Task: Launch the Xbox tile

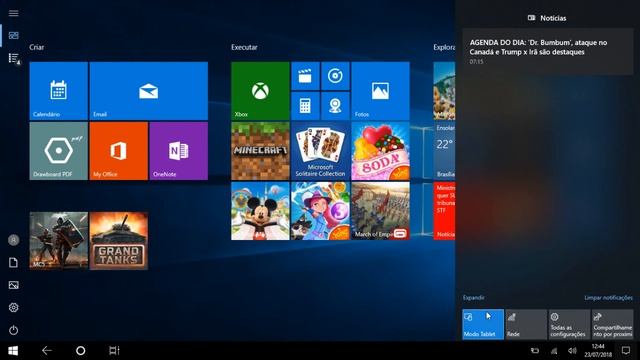Action: tap(260, 91)
